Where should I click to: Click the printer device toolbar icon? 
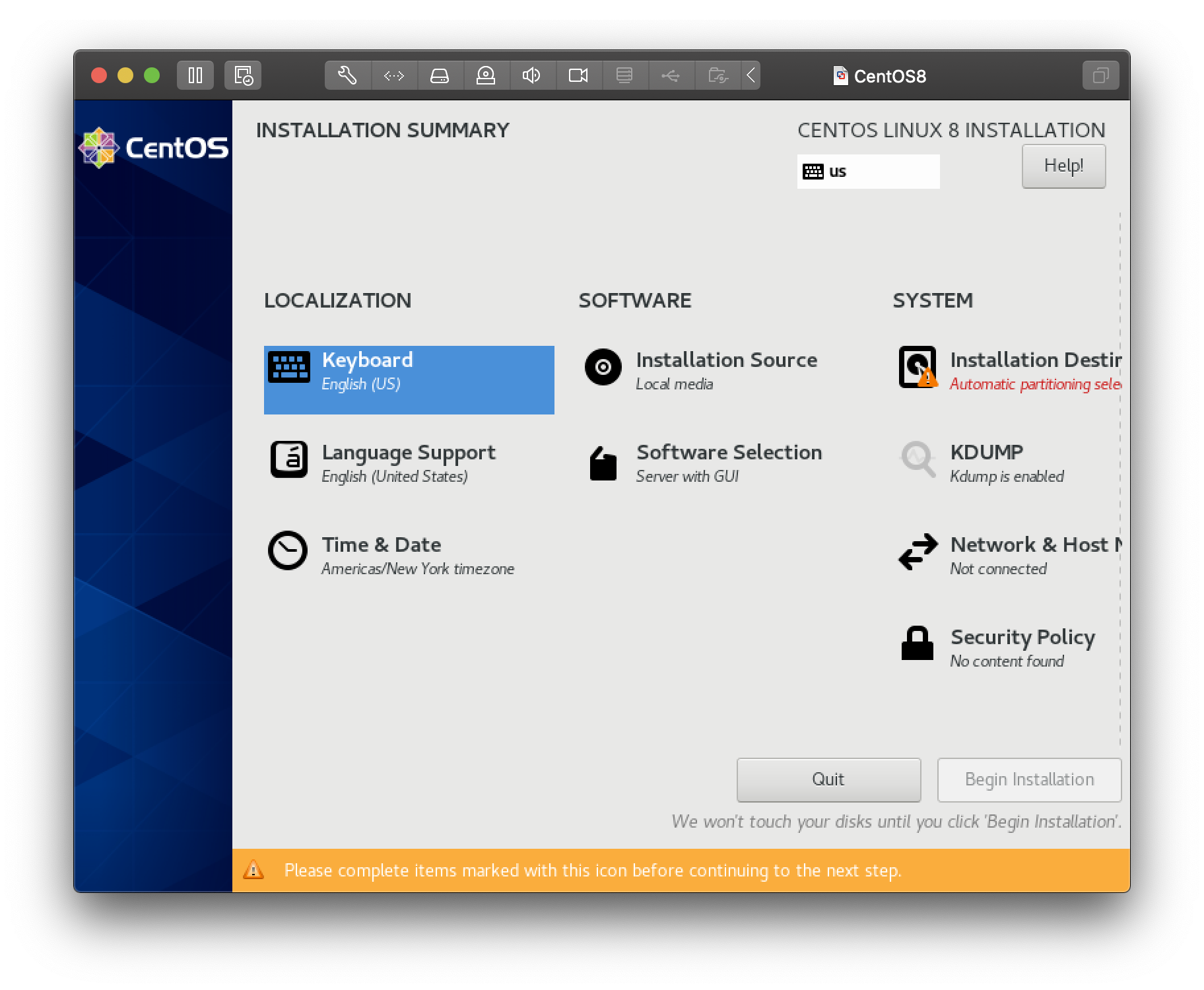[x=624, y=75]
